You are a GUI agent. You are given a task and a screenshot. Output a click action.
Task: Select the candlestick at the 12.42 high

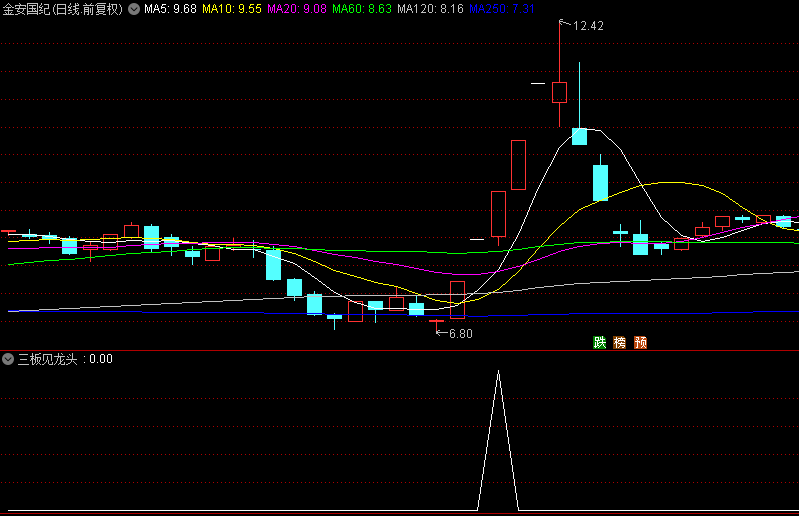[560, 92]
